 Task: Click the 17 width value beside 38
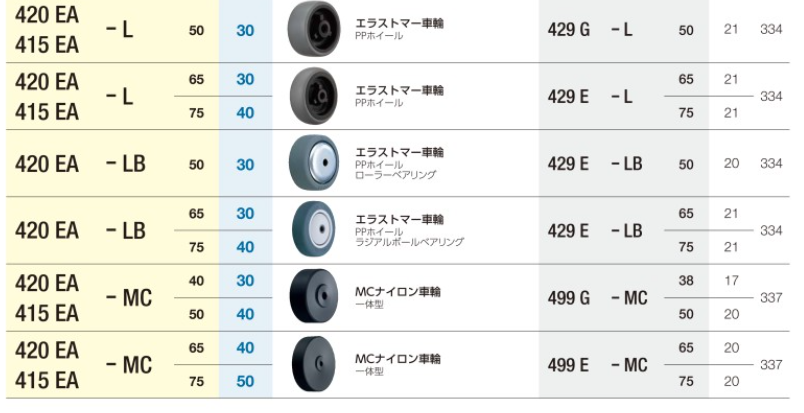click(x=731, y=282)
